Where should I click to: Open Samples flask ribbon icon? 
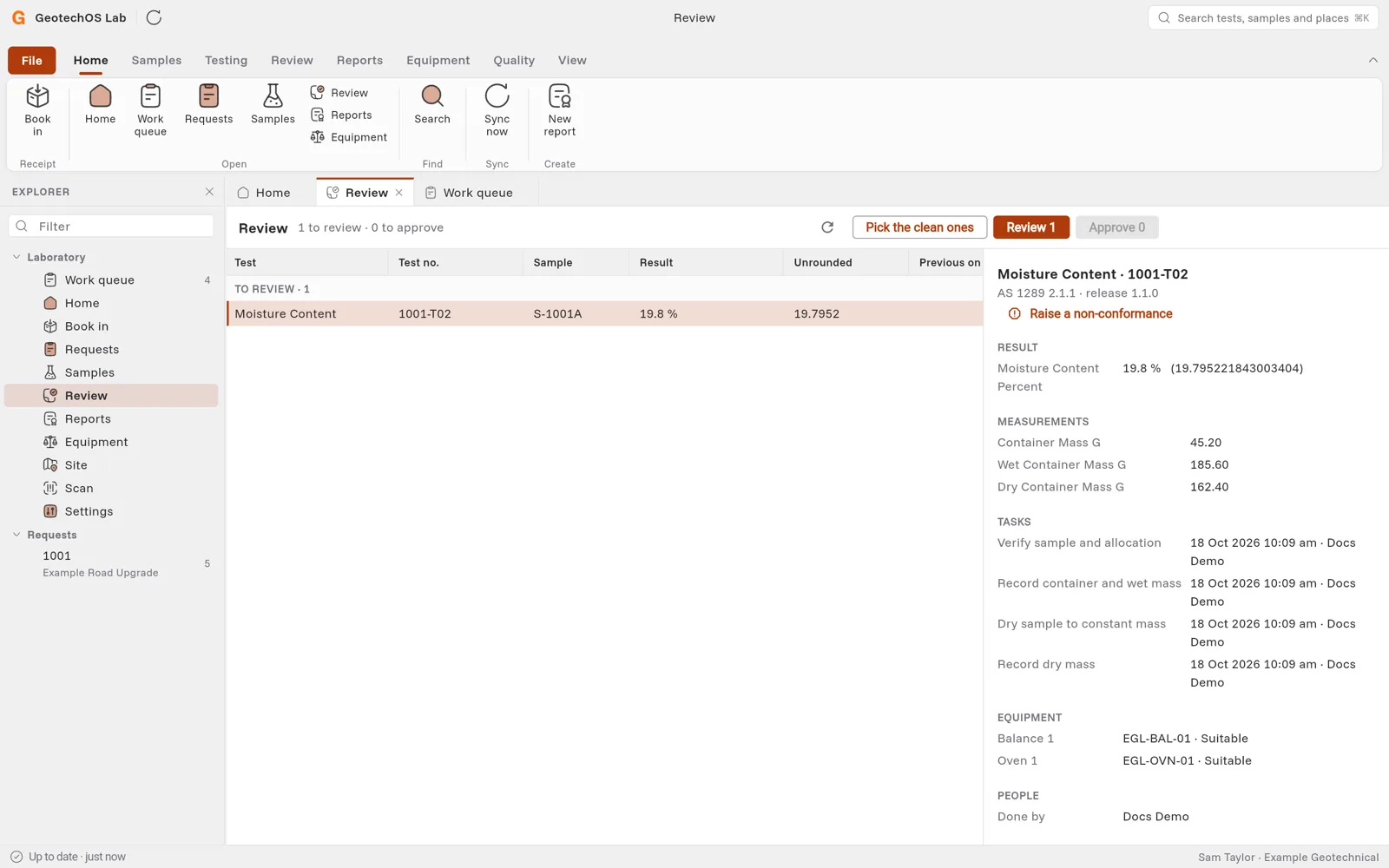pos(273,105)
